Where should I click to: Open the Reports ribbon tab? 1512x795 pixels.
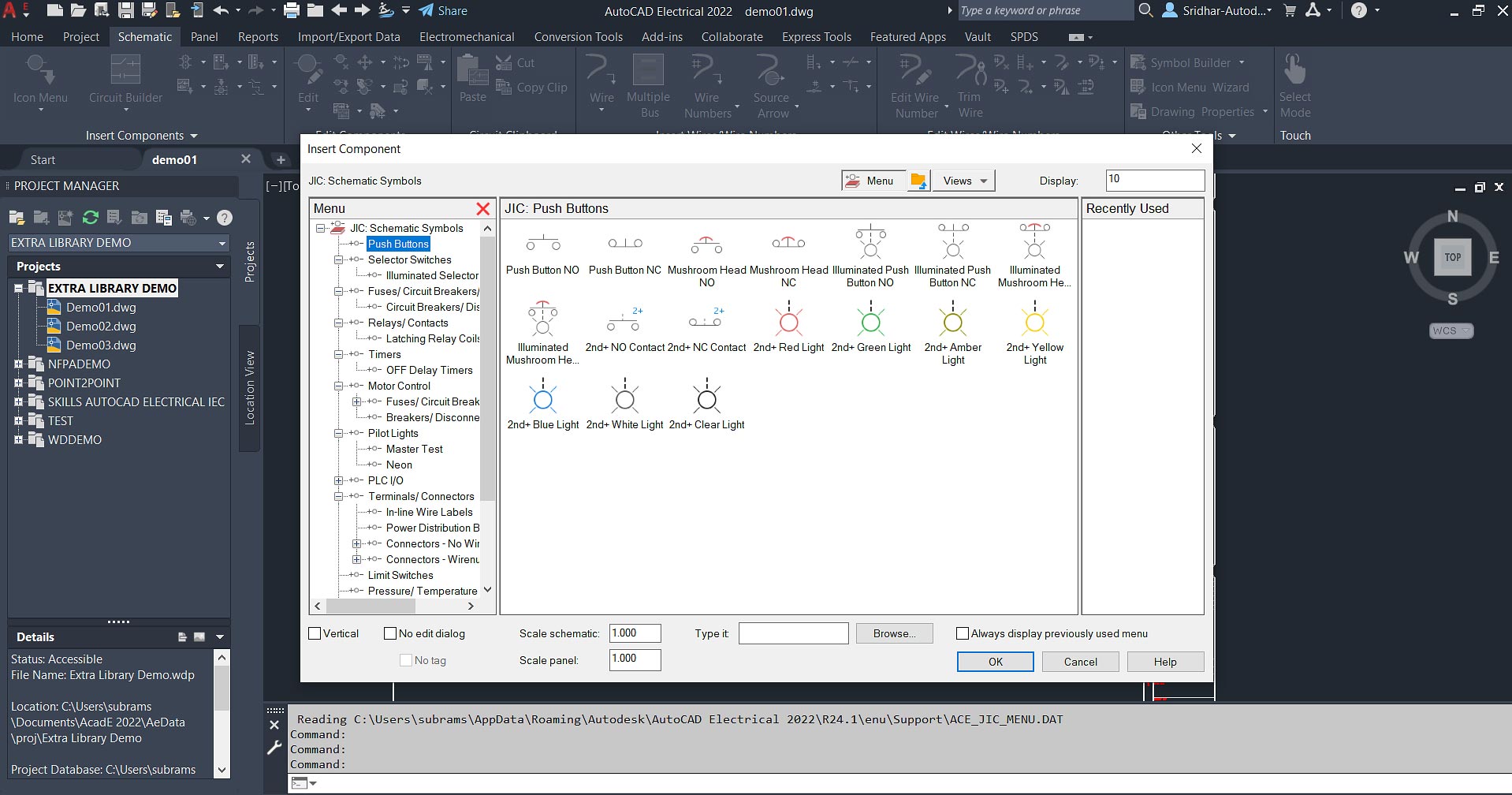pos(258,37)
